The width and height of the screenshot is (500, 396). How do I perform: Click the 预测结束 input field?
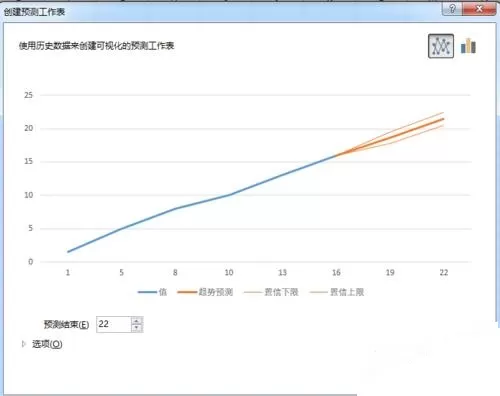coord(113,324)
